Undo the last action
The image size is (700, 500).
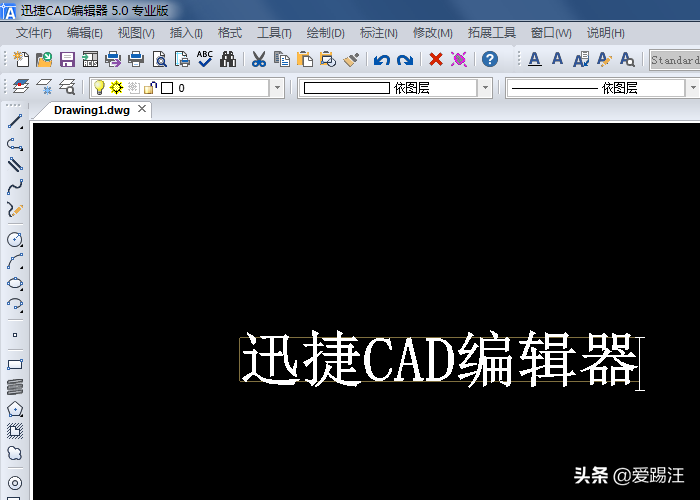click(382, 59)
